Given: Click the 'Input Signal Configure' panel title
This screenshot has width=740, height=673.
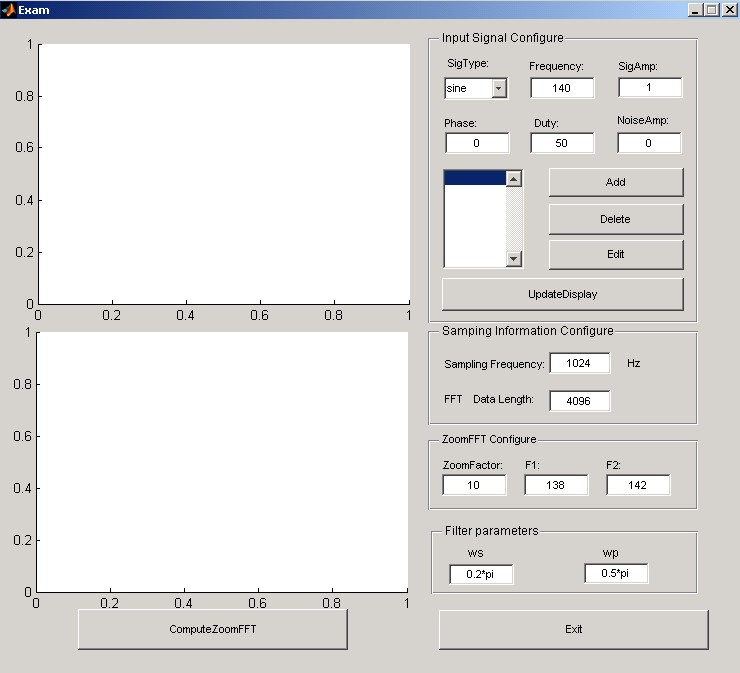Looking at the screenshot, I should [x=503, y=38].
